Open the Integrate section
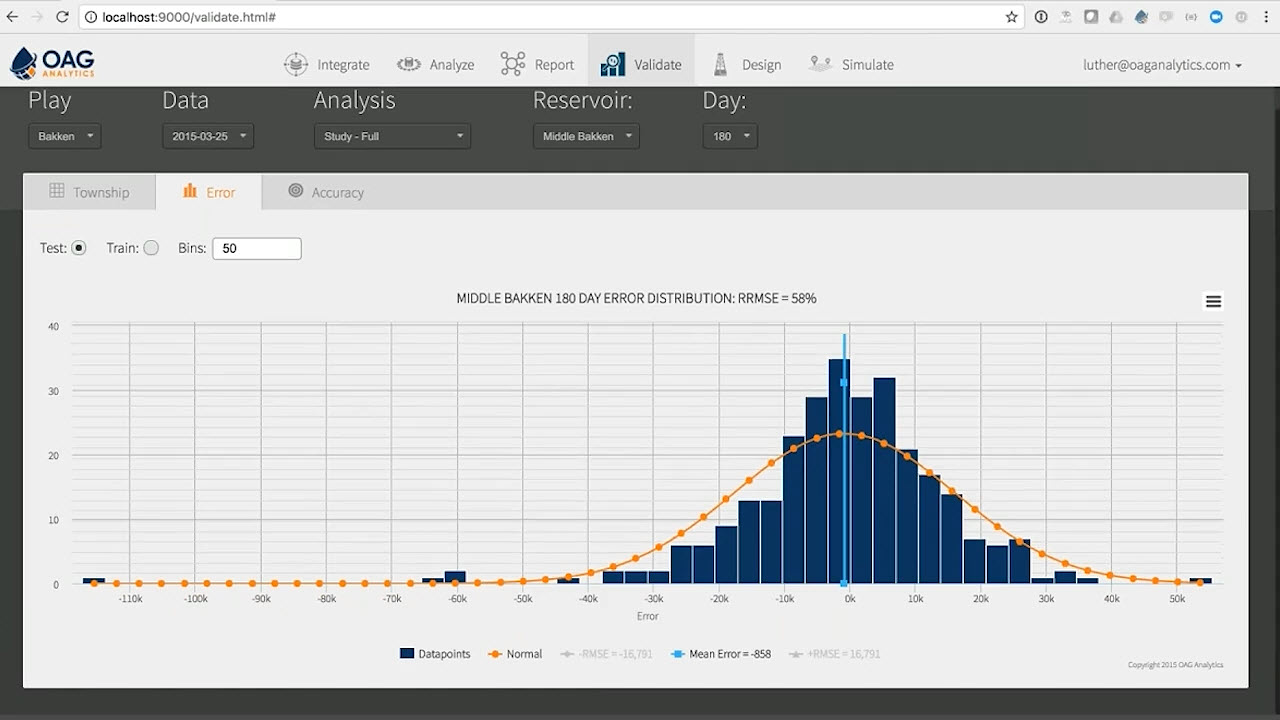This screenshot has height=720, width=1280. pos(326,64)
